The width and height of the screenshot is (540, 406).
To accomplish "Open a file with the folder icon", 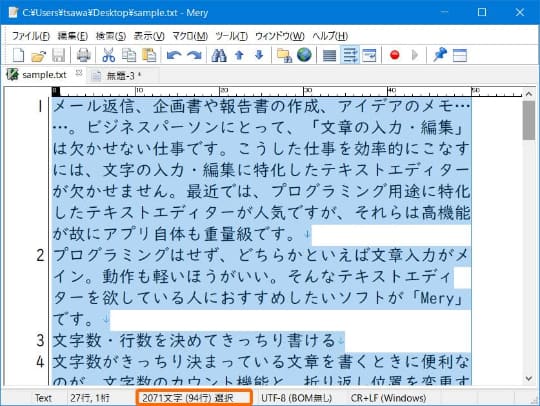I will tap(39, 55).
